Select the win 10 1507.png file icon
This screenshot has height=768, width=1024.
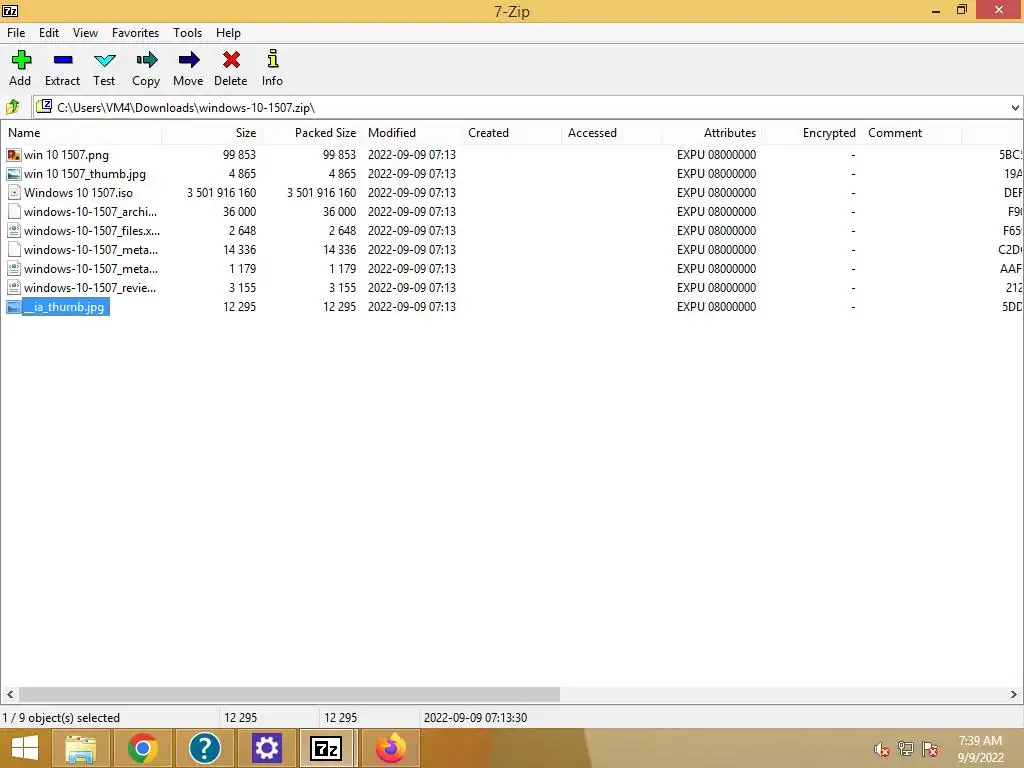pyautogui.click(x=14, y=155)
